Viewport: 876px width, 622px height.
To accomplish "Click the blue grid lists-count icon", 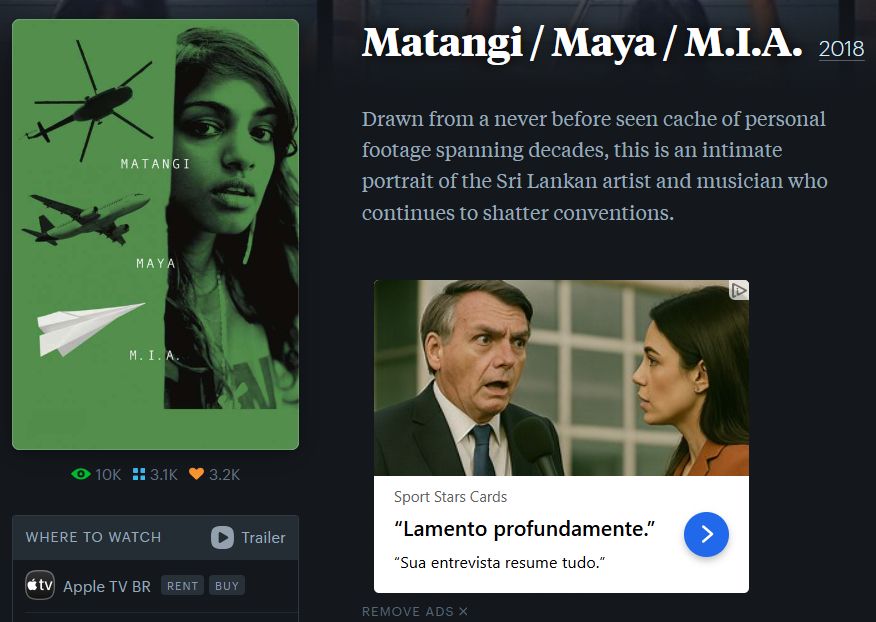I will coord(139,474).
